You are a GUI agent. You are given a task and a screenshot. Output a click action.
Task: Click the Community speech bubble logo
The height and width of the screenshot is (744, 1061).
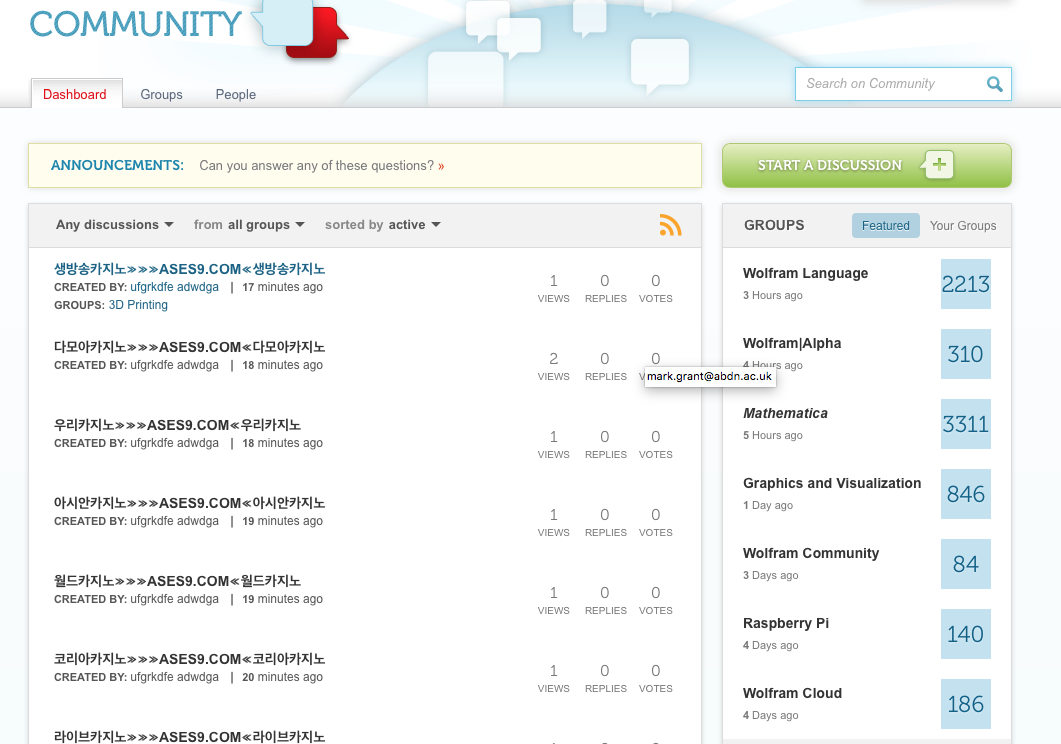point(300,28)
